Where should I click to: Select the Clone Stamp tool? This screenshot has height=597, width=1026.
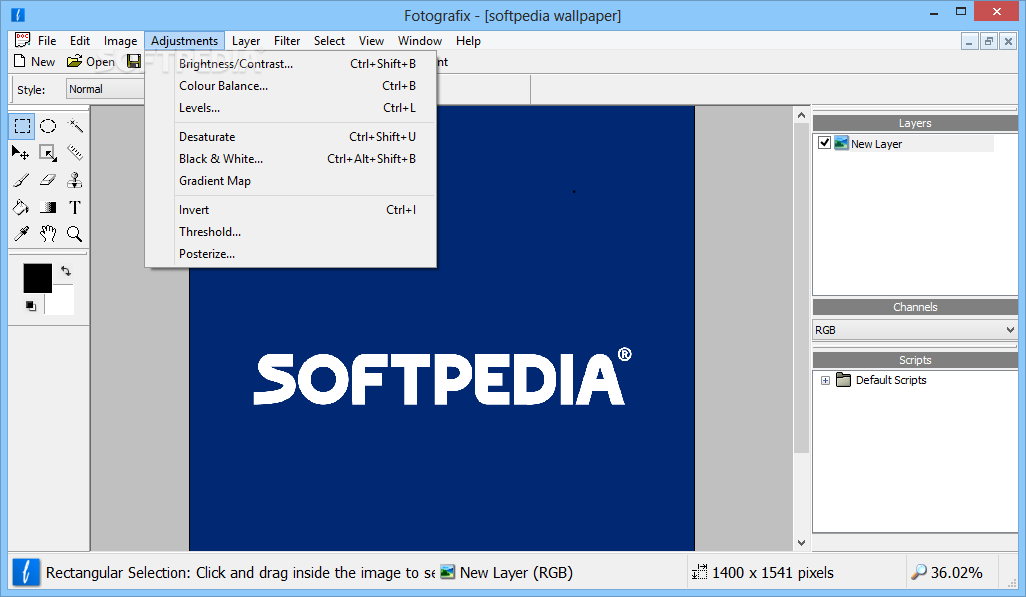click(75, 180)
